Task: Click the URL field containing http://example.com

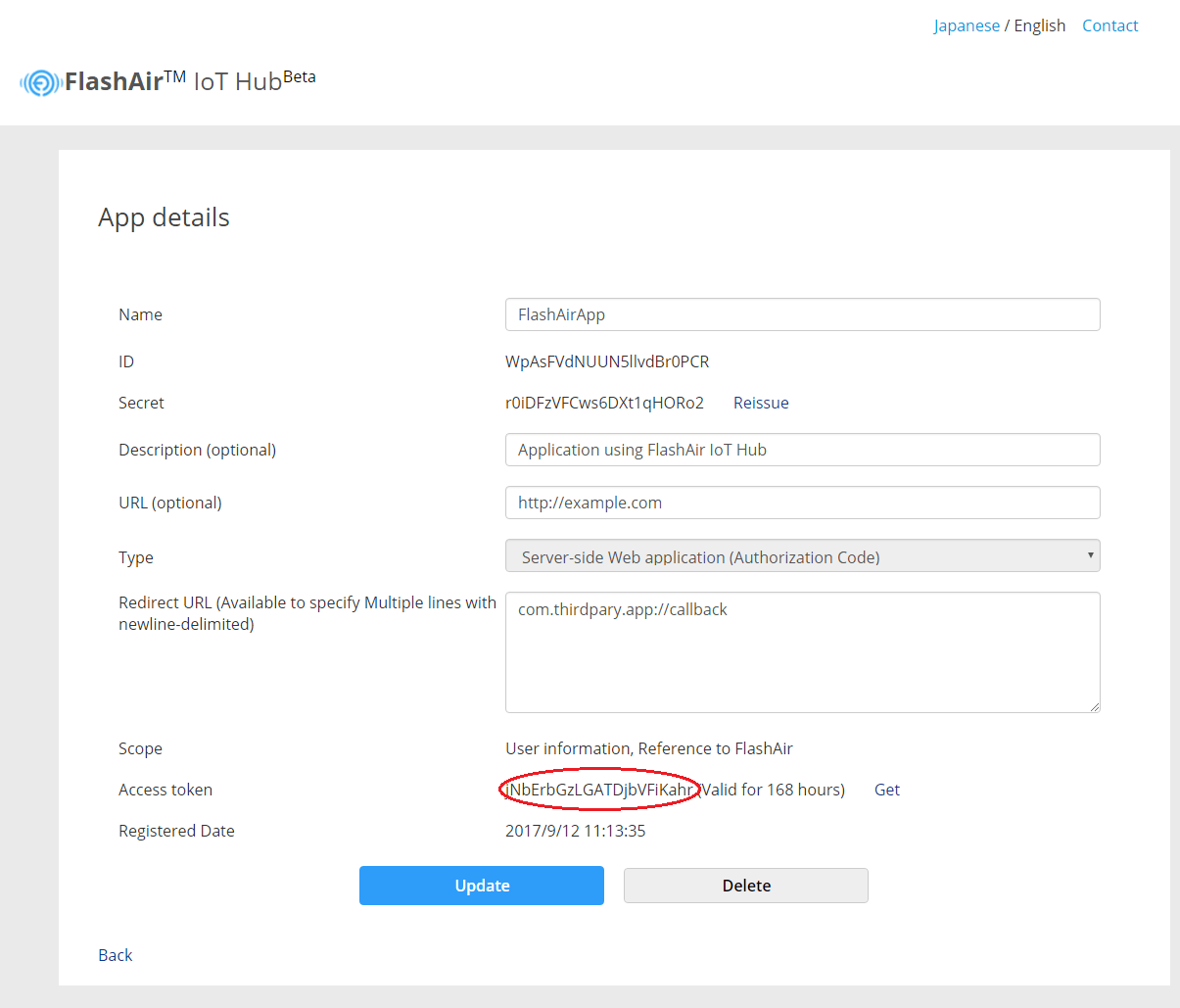Action: point(803,503)
